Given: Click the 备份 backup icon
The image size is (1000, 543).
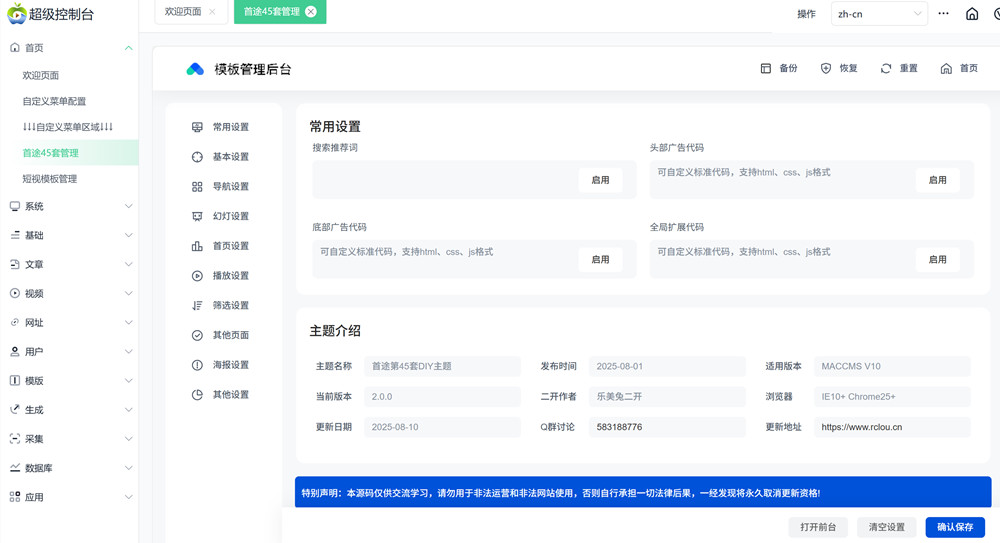Looking at the screenshot, I should (x=766, y=69).
